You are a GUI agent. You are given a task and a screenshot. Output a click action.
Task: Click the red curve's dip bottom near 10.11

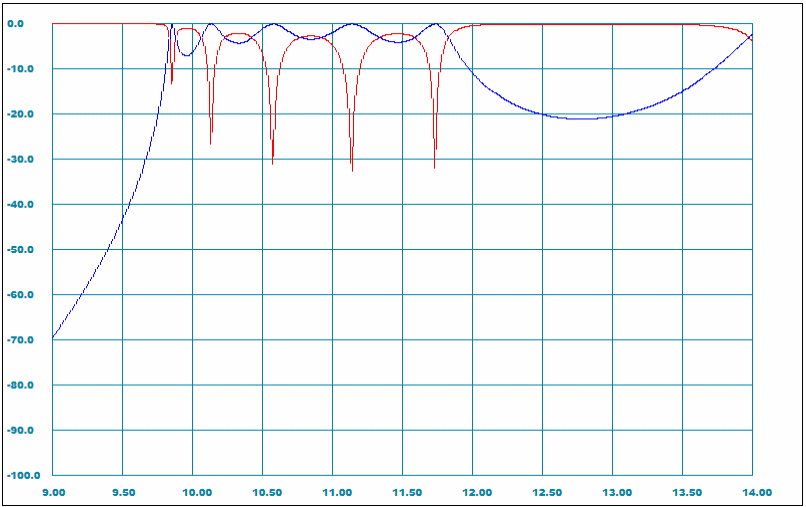tap(210, 144)
